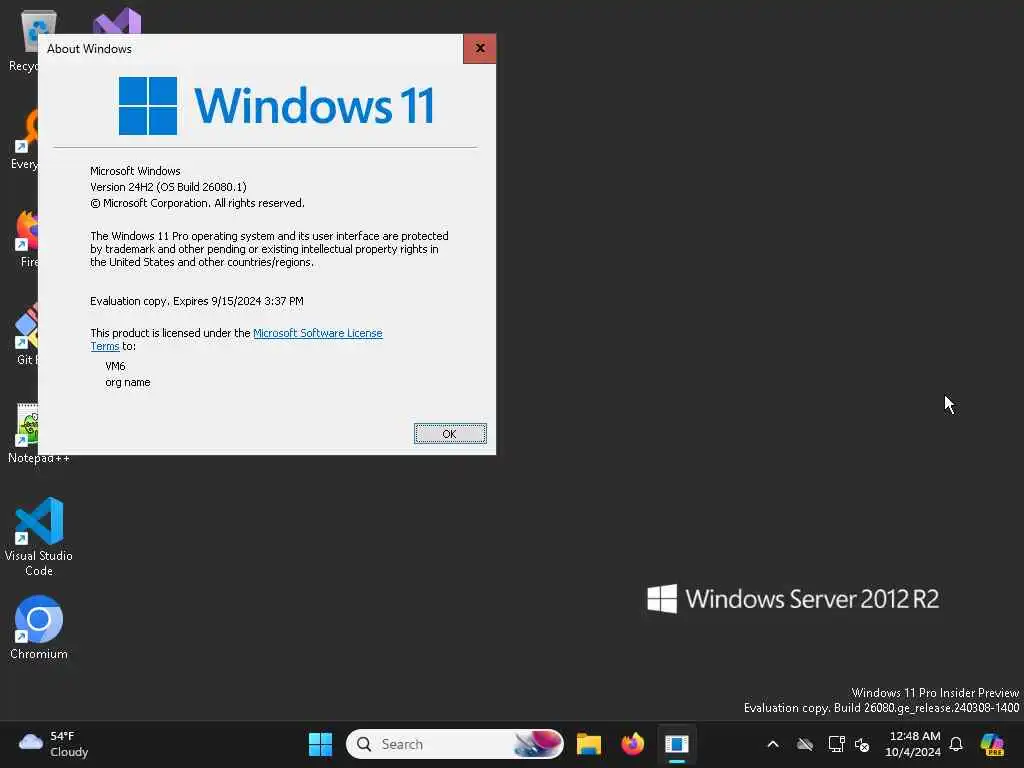
Task: Close the About Windows dialog
Action: [479, 48]
